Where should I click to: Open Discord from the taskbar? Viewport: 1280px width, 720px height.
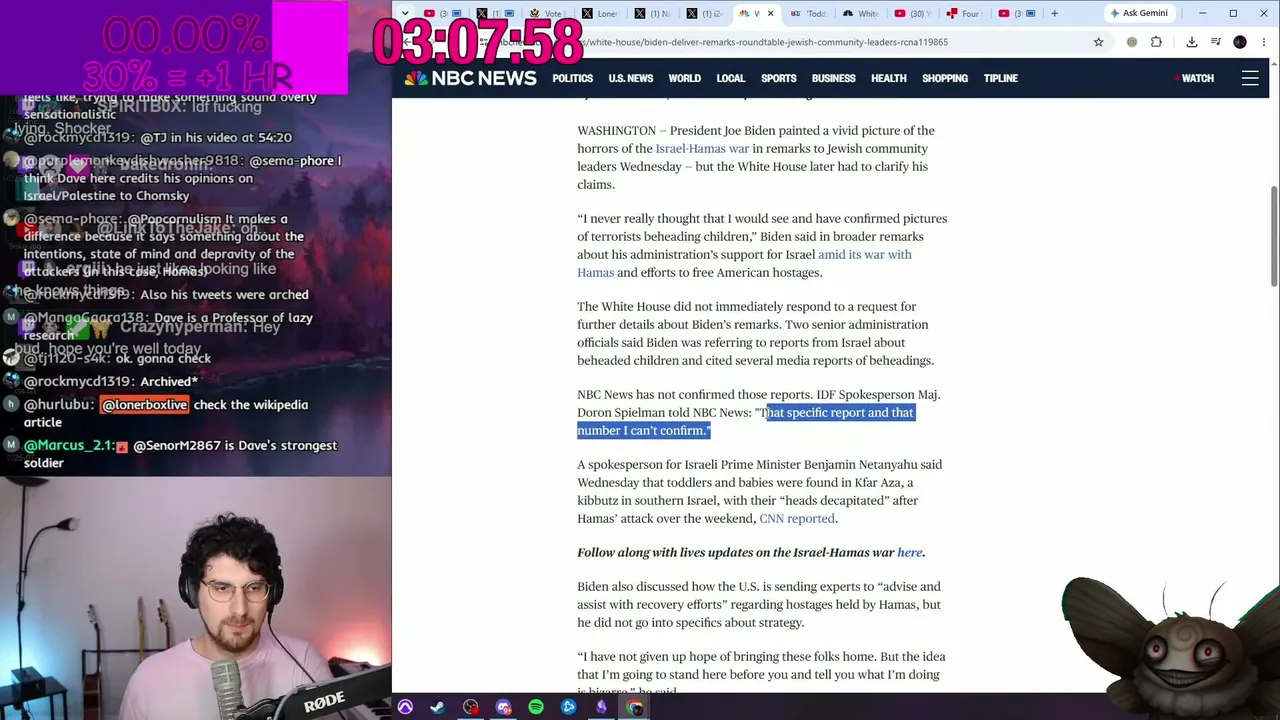pos(503,708)
